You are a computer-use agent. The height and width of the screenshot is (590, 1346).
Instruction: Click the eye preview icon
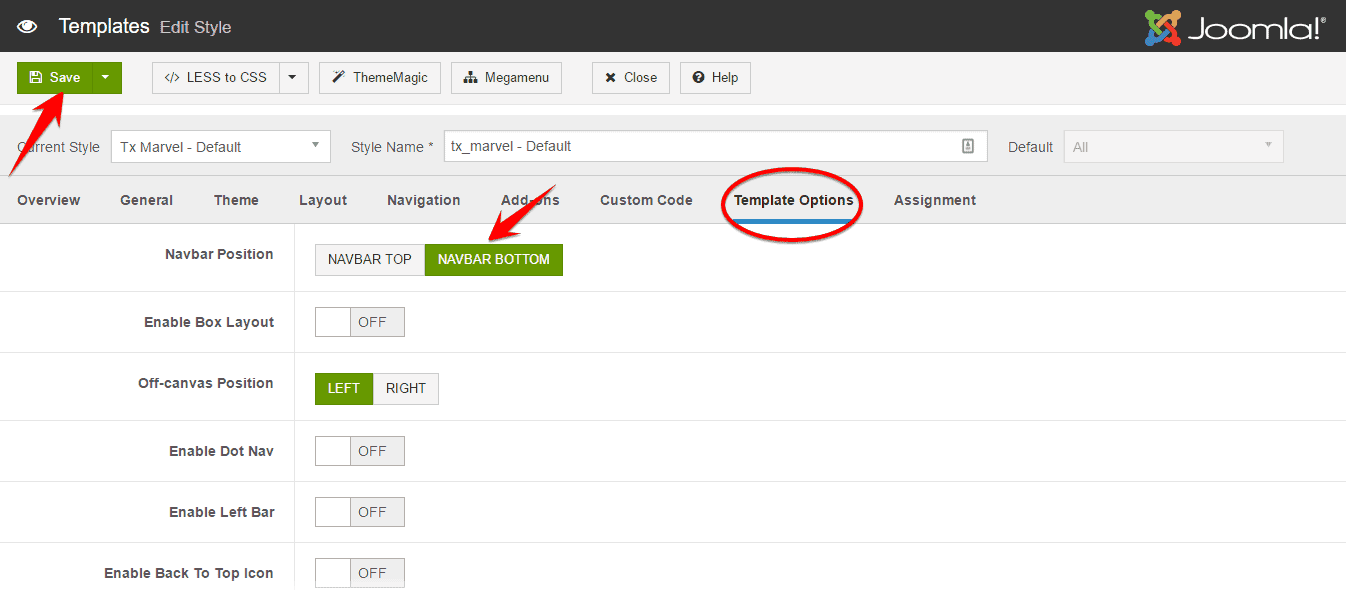[26, 26]
